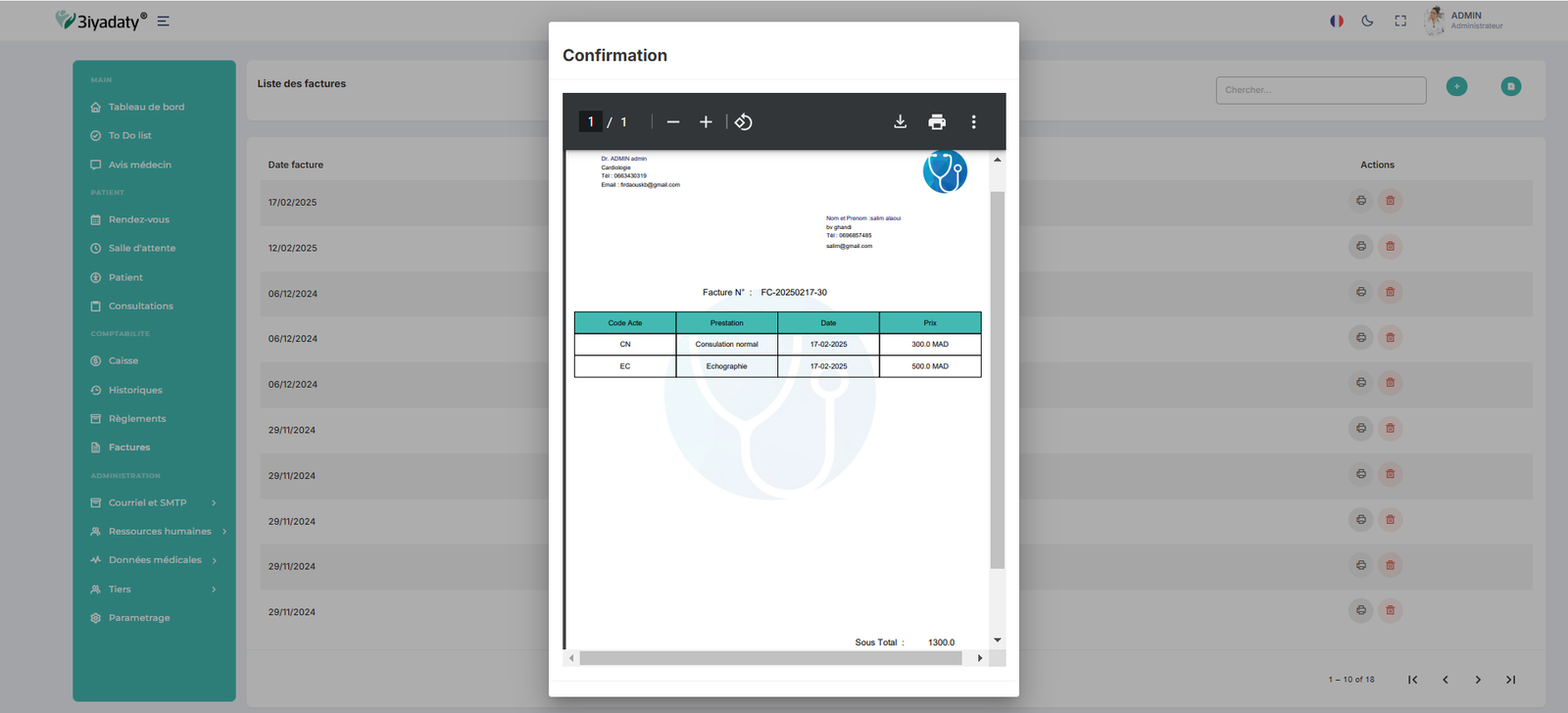Image resolution: width=1568 pixels, height=713 pixels.
Task: Print the 12/02/2025 invoice row
Action: pyautogui.click(x=1361, y=246)
